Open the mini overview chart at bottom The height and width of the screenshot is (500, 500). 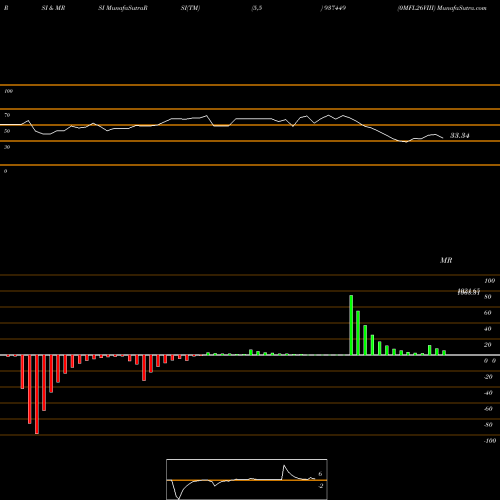[x=247, y=479]
